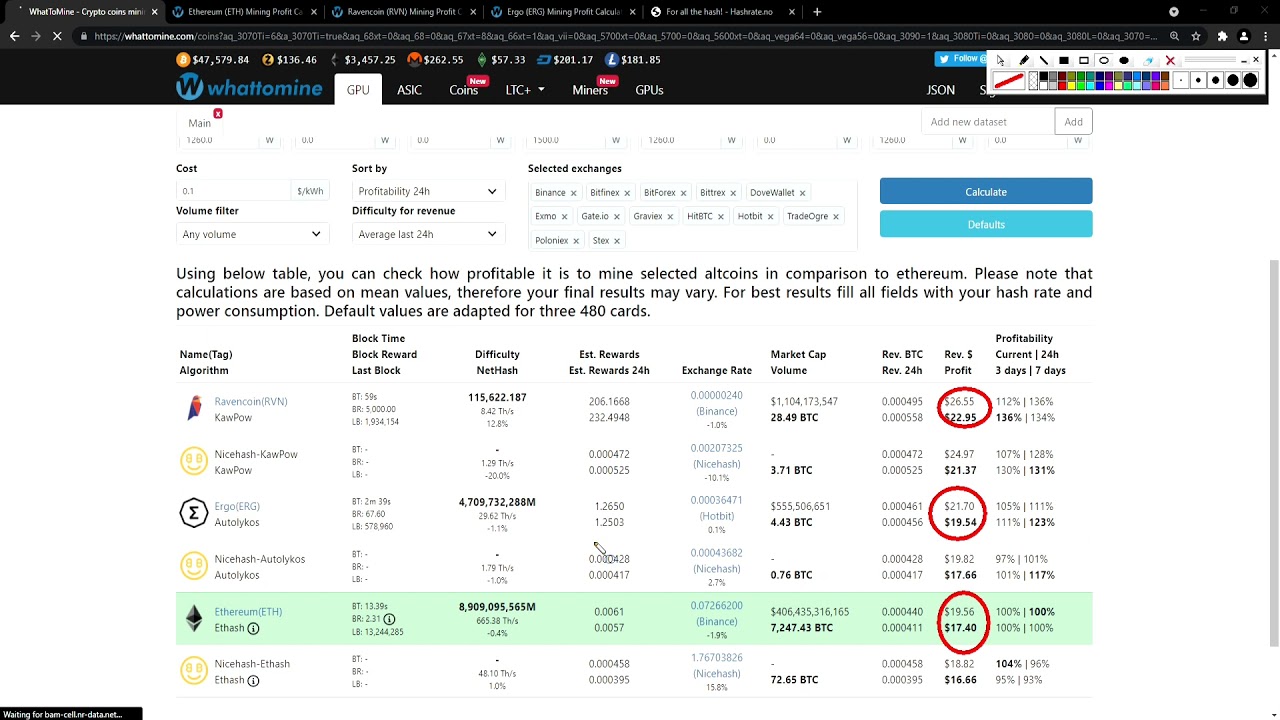Remove Stex from selected exchanges
The image size is (1280, 720).
pos(616,241)
